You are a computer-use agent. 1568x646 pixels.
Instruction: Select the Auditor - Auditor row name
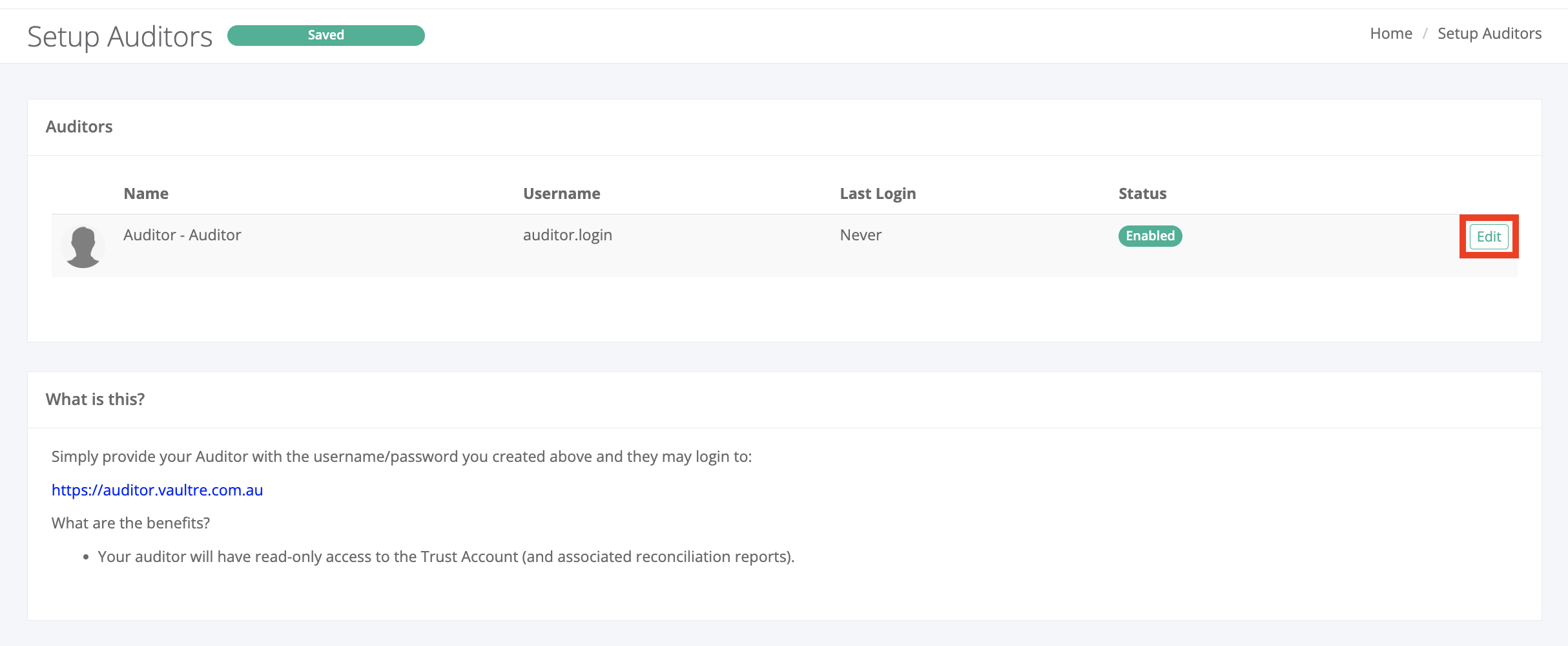183,234
